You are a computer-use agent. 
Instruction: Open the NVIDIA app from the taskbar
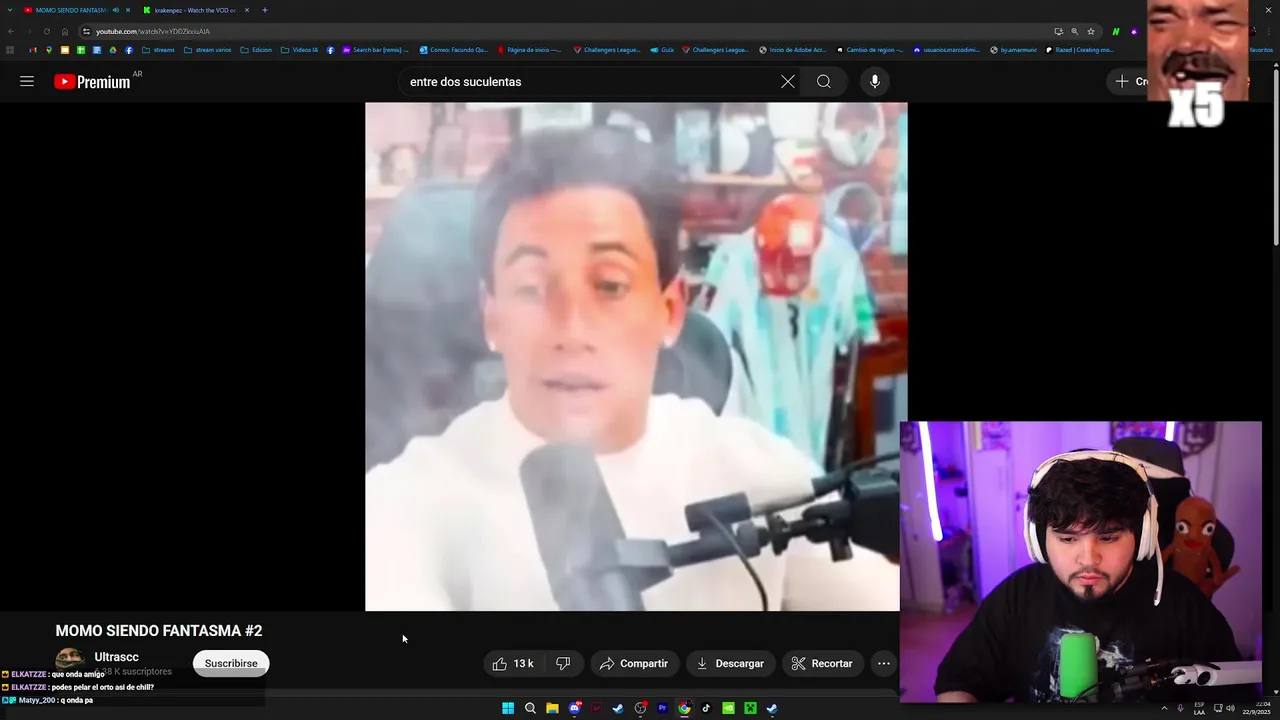coord(728,708)
